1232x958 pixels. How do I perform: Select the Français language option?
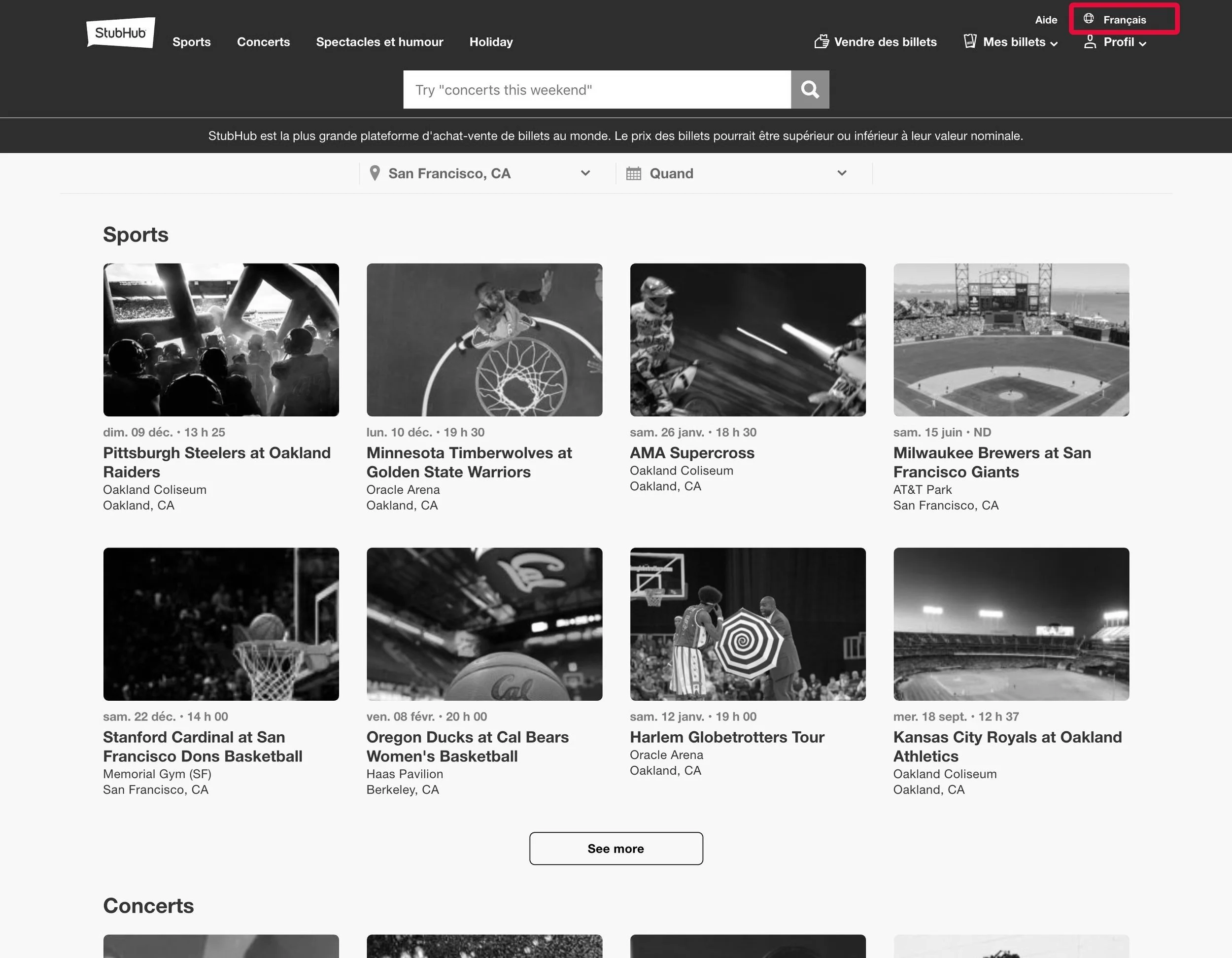[x=1124, y=19]
